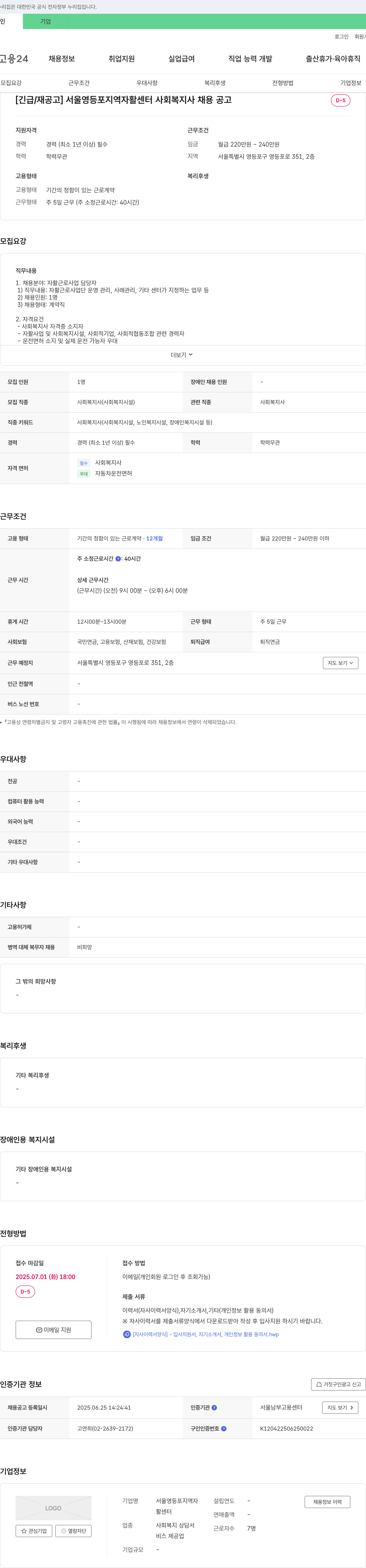This screenshot has height=1568, width=366.
Task: Open 지도 보기 for 서울남부고용센터
Action: pyautogui.click(x=340, y=1408)
